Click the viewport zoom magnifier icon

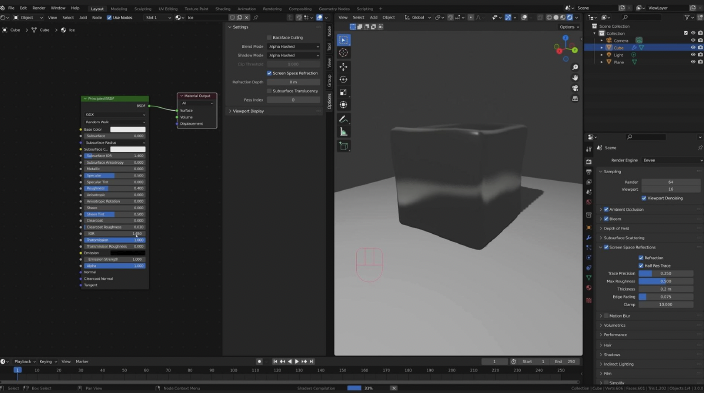(x=575, y=67)
